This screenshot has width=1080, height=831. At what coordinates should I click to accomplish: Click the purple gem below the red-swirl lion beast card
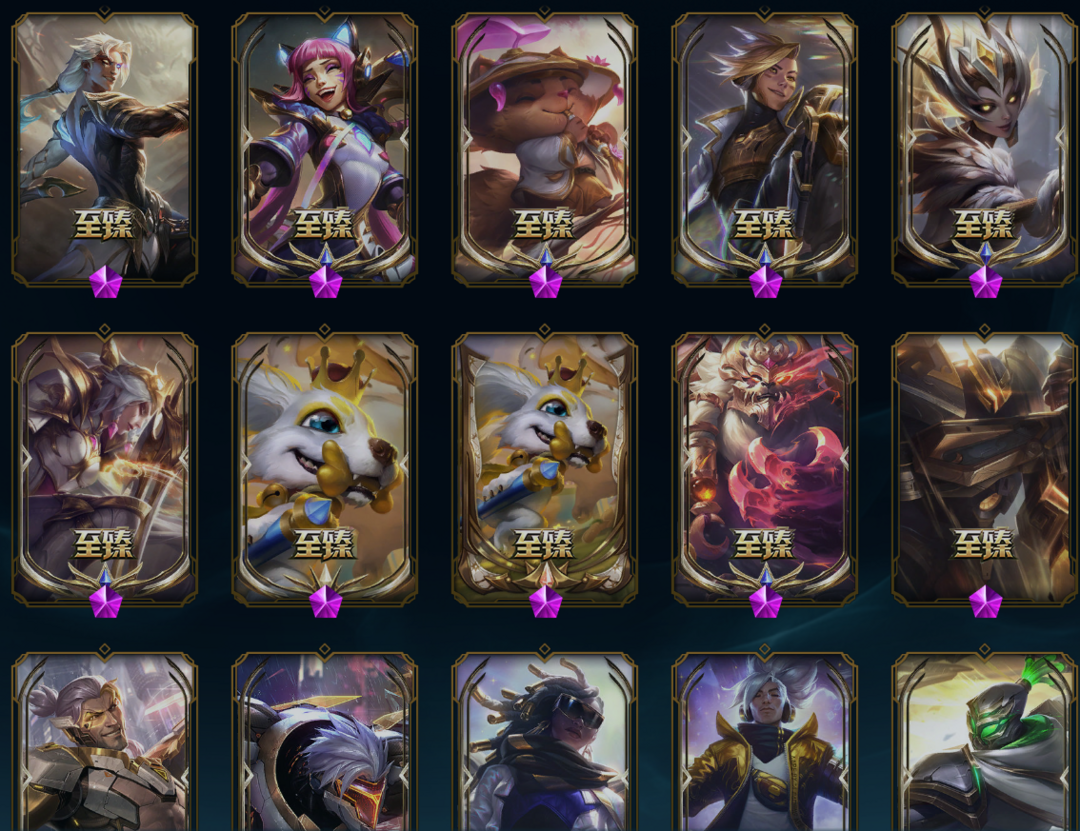click(x=765, y=602)
